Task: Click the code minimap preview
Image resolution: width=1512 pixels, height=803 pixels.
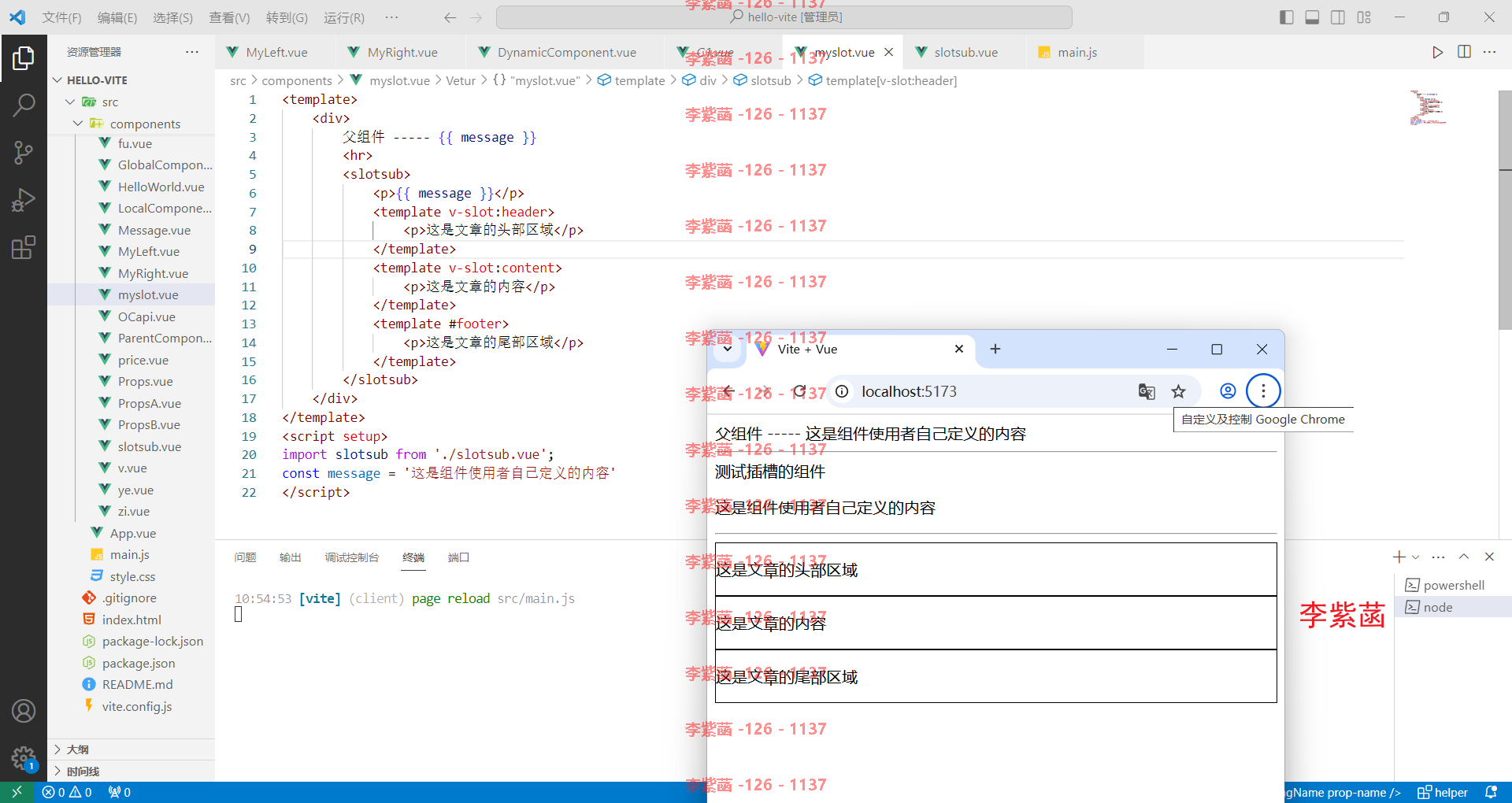Action: 1429,108
